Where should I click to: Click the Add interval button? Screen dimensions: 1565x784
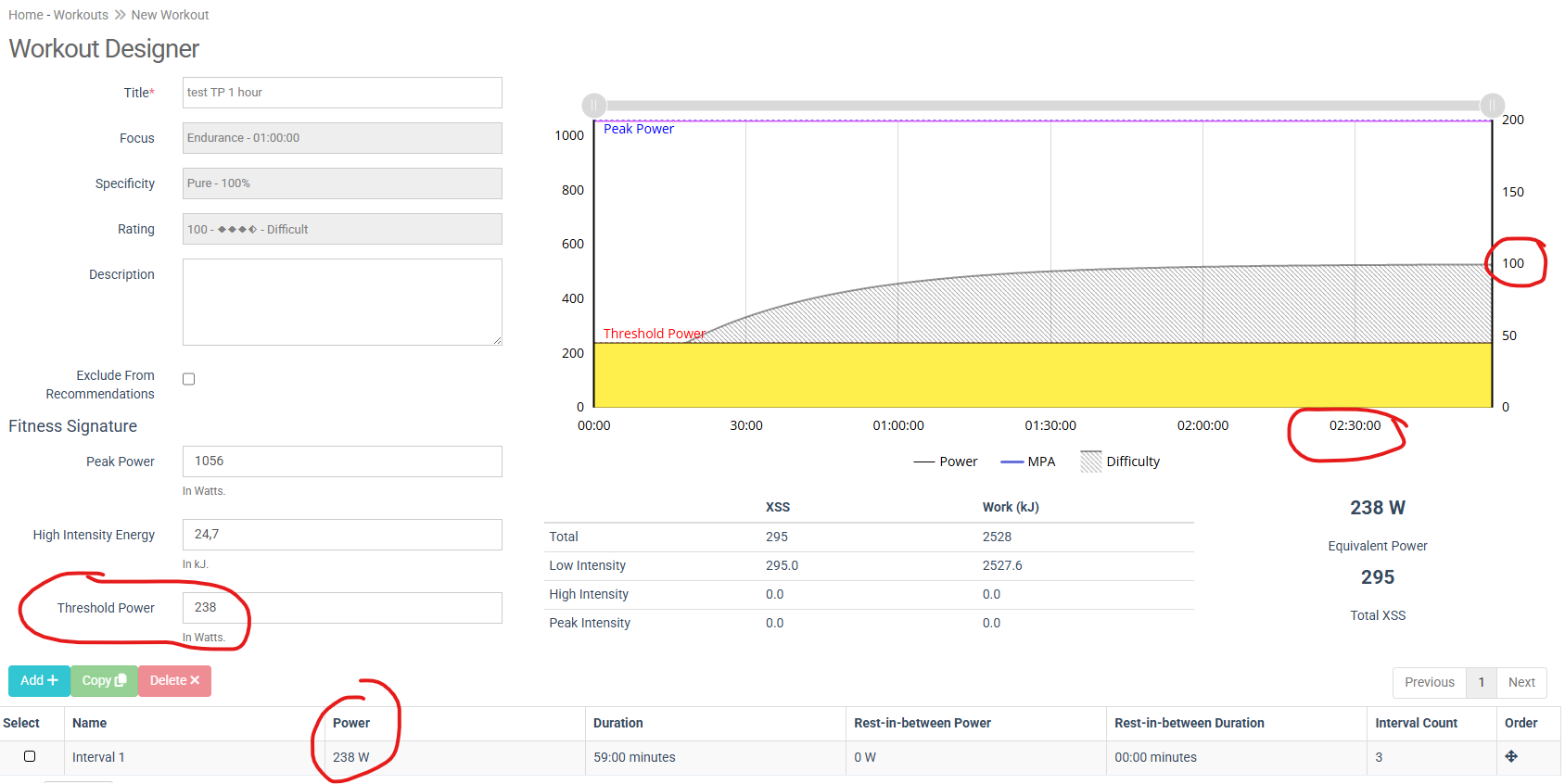coord(39,680)
